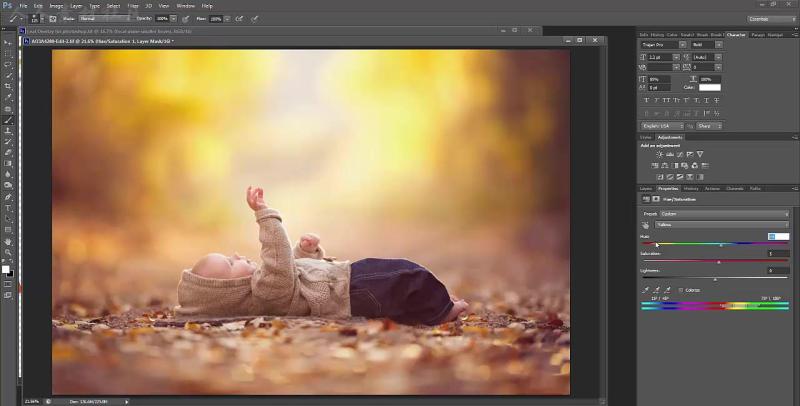Toggle pressure for size button

(x=254, y=19)
